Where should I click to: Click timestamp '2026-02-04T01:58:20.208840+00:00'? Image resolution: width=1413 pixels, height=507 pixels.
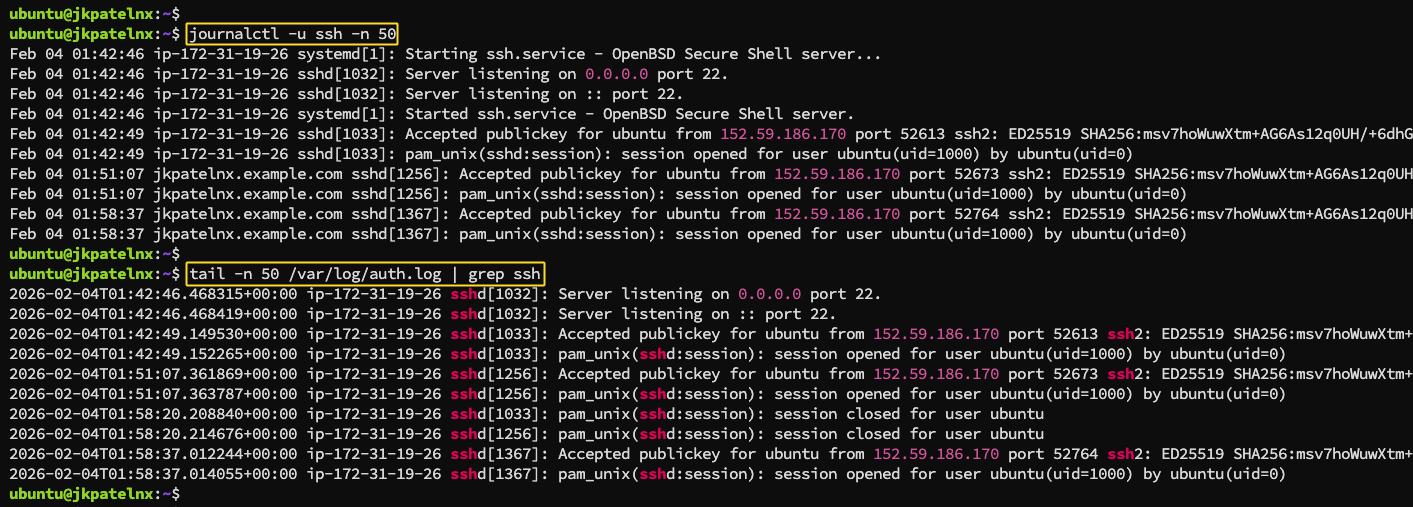[x=153, y=414]
